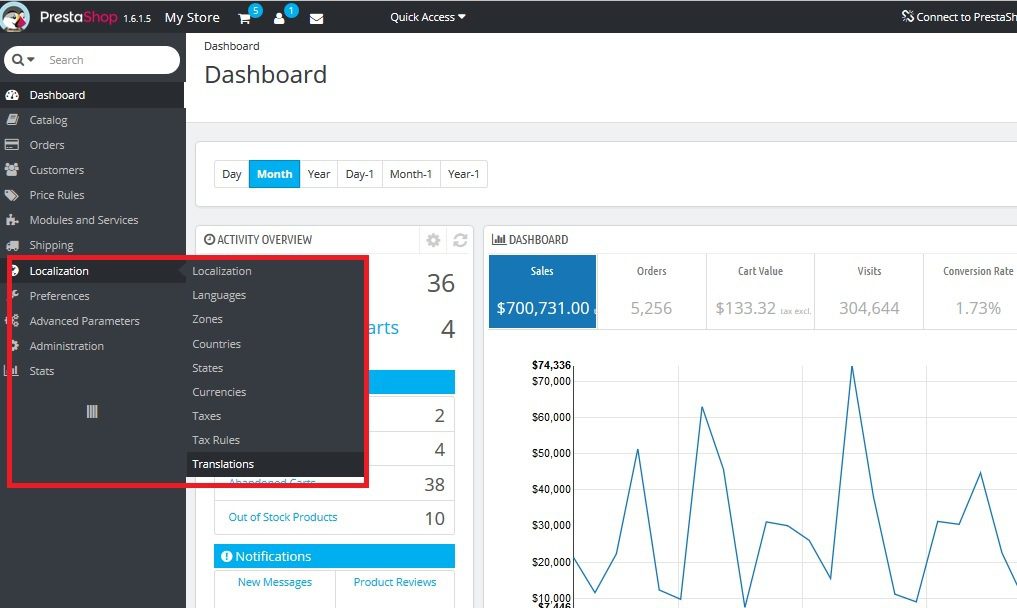The width and height of the screenshot is (1017, 608).
Task: Open Dashboard in the sidebar menu
Action: [x=92, y=95]
